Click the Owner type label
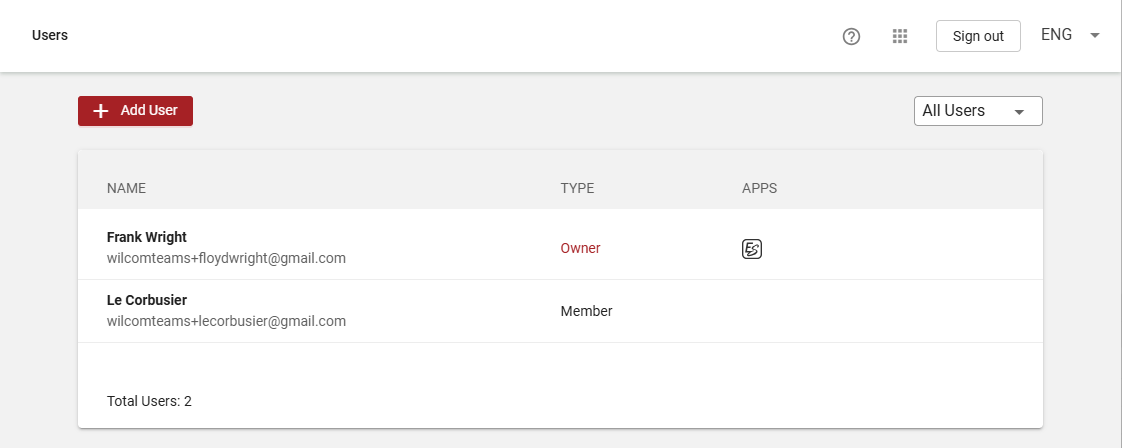The height and width of the screenshot is (448, 1122). (x=580, y=248)
